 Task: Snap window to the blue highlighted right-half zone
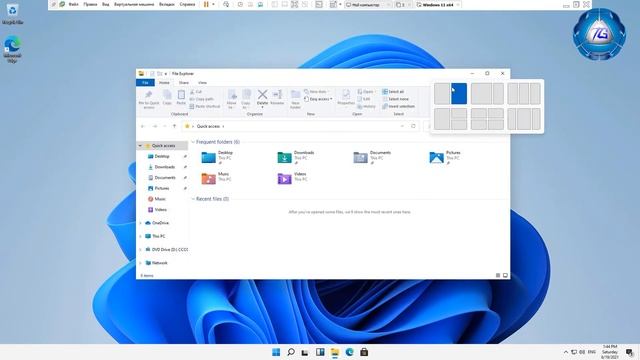[459, 93]
